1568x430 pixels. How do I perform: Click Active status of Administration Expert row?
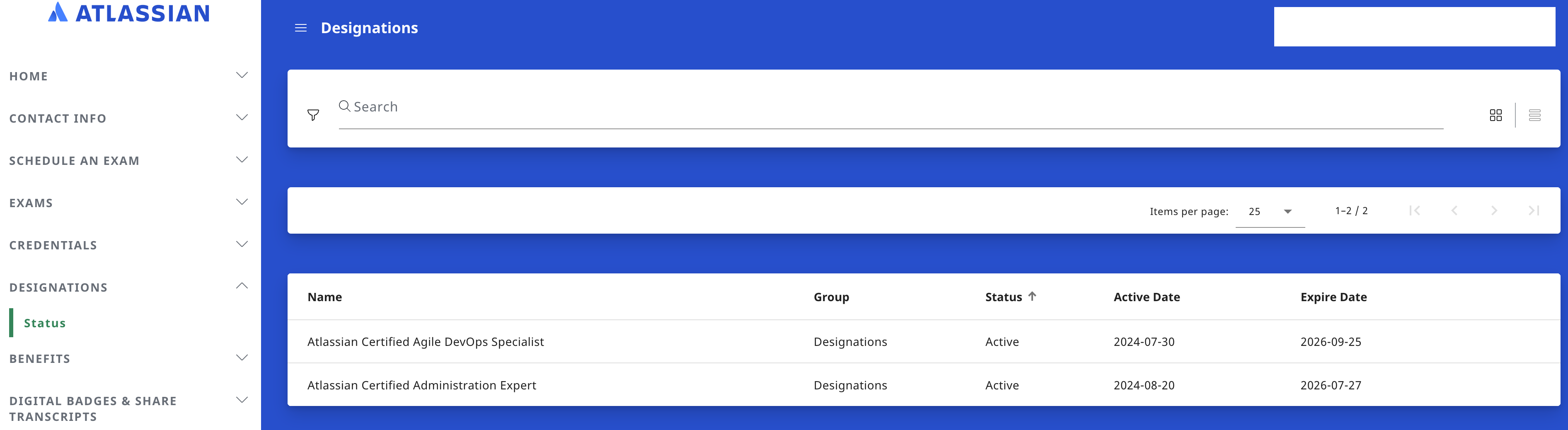point(1001,385)
